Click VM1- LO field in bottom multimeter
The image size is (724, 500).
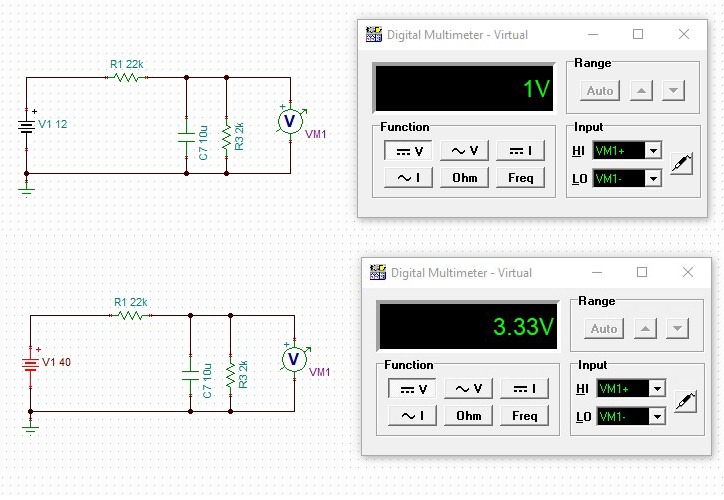[623, 417]
